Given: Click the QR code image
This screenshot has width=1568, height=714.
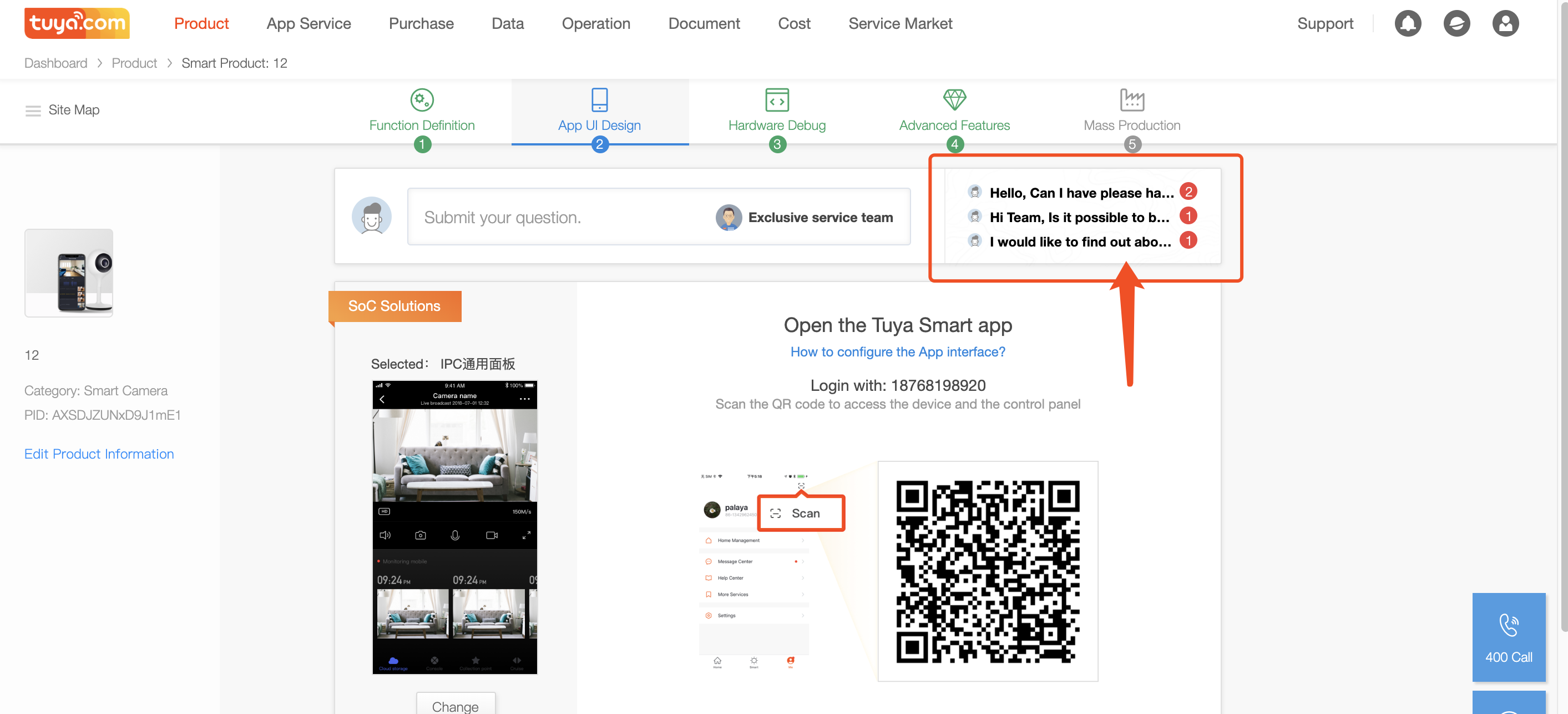Looking at the screenshot, I should 987,571.
